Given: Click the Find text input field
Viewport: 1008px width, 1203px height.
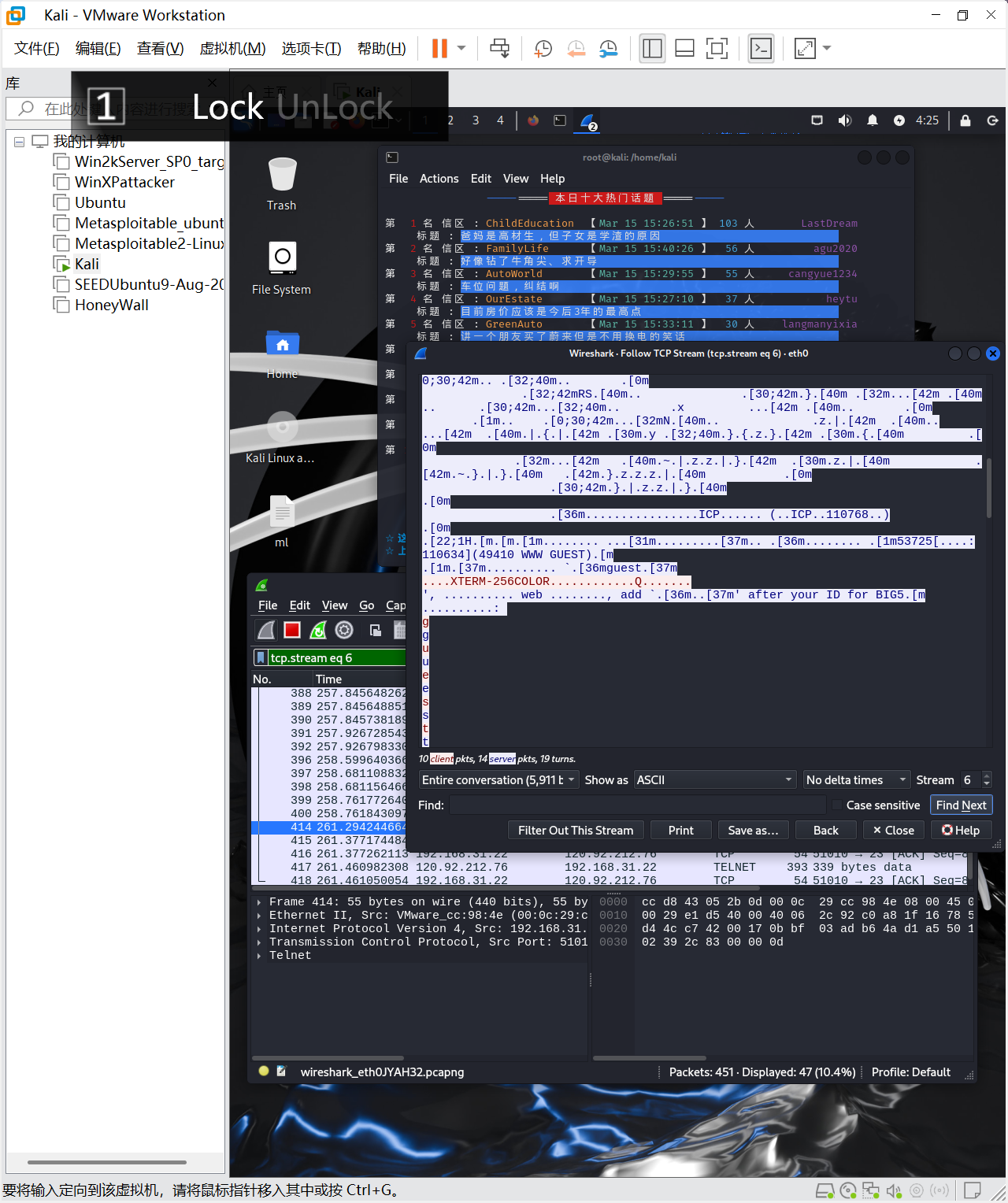Looking at the screenshot, I should click(x=637, y=805).
